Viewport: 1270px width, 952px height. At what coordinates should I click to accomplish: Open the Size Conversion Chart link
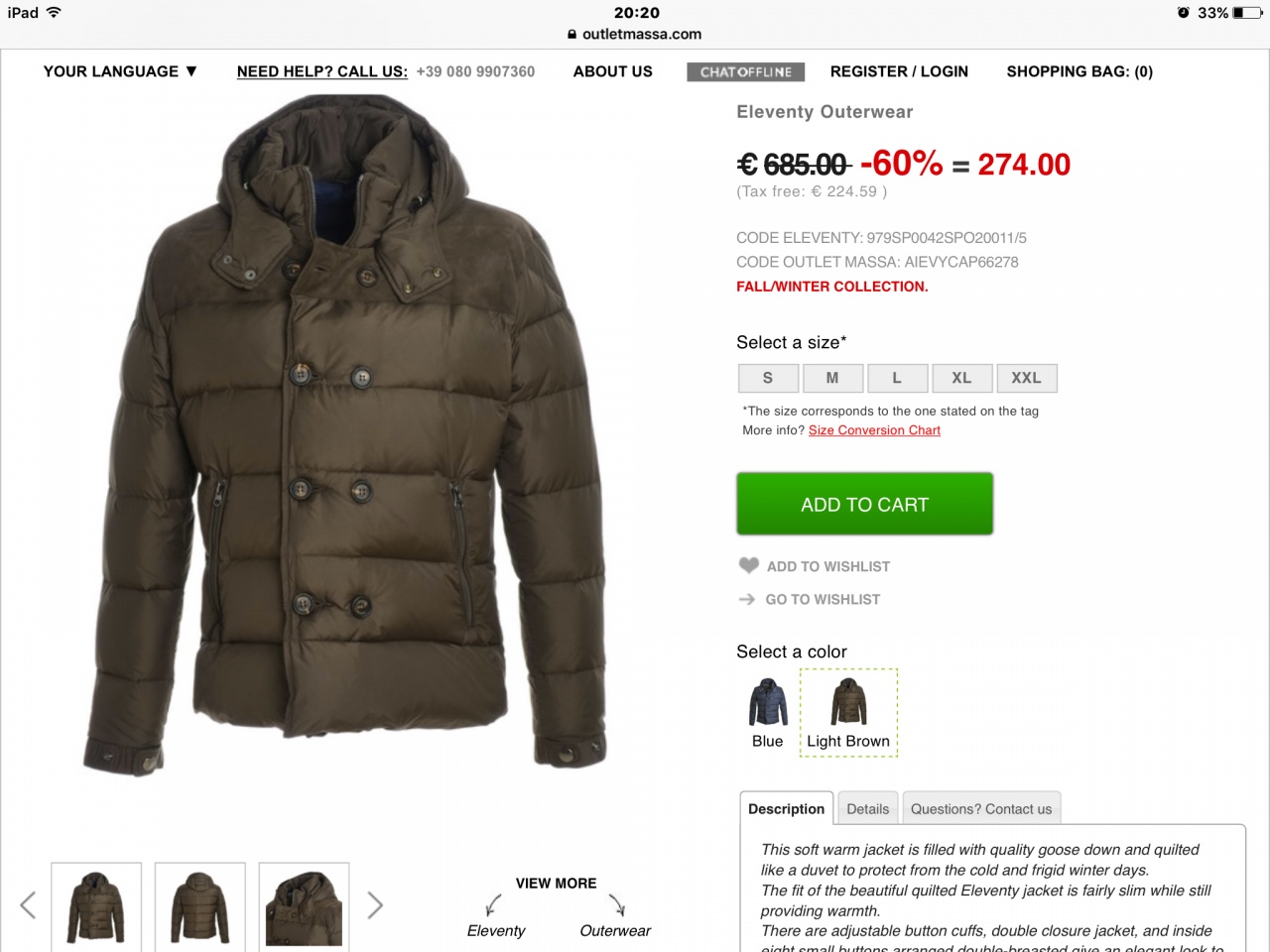pyautogui.click(x=874, y=430)
